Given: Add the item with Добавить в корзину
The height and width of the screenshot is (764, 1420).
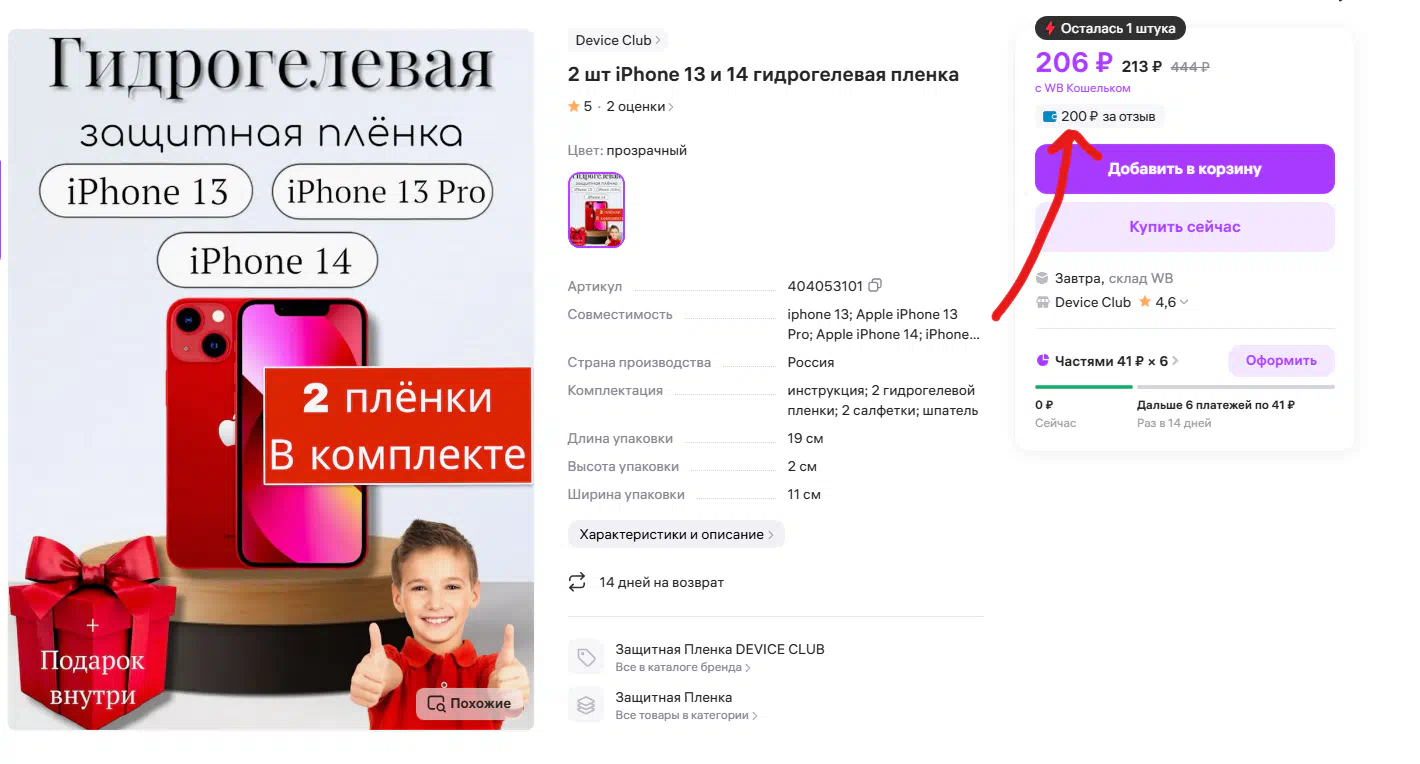Looking at the screenshot, I should (1184, 169).
